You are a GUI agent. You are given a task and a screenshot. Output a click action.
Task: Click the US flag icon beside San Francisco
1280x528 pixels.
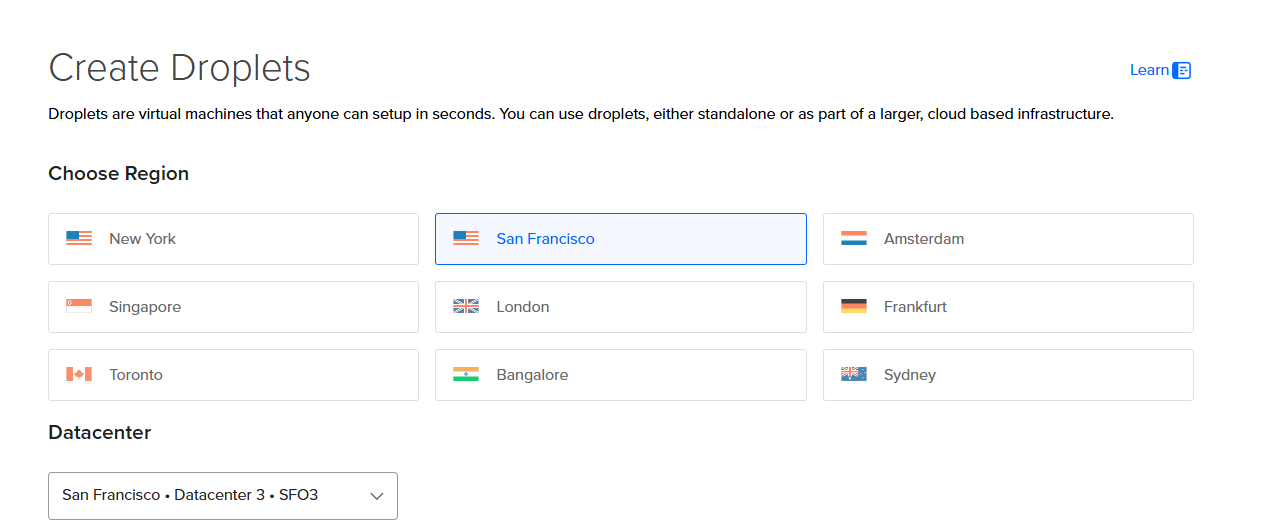466,238
